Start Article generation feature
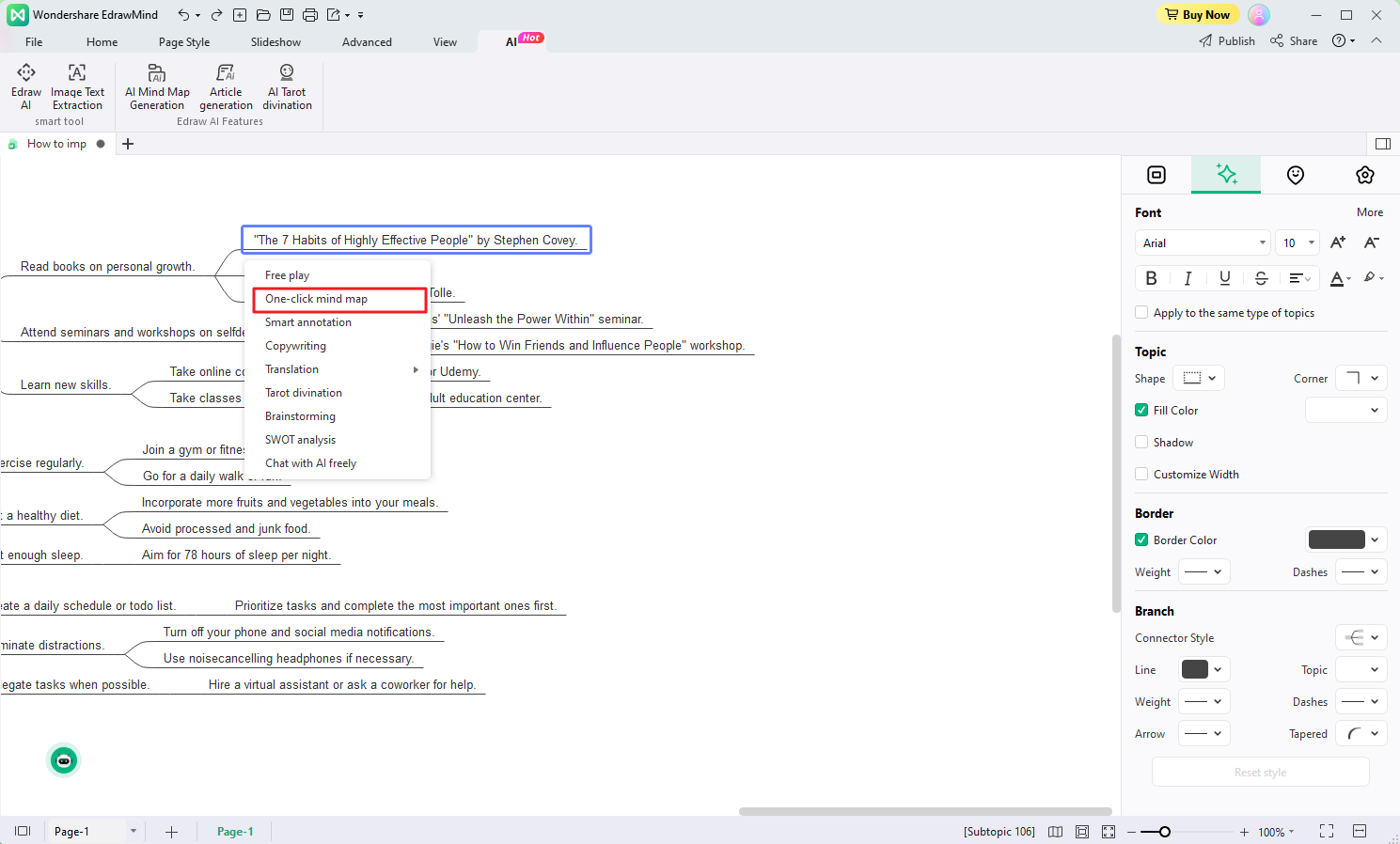1400x844 pixels. (226, 86)
